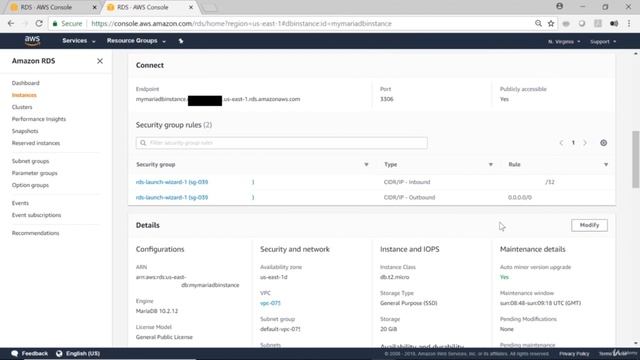The image size is (640, 360).
Task: Focus the filter security group rules field
Action: pos(282,143)
